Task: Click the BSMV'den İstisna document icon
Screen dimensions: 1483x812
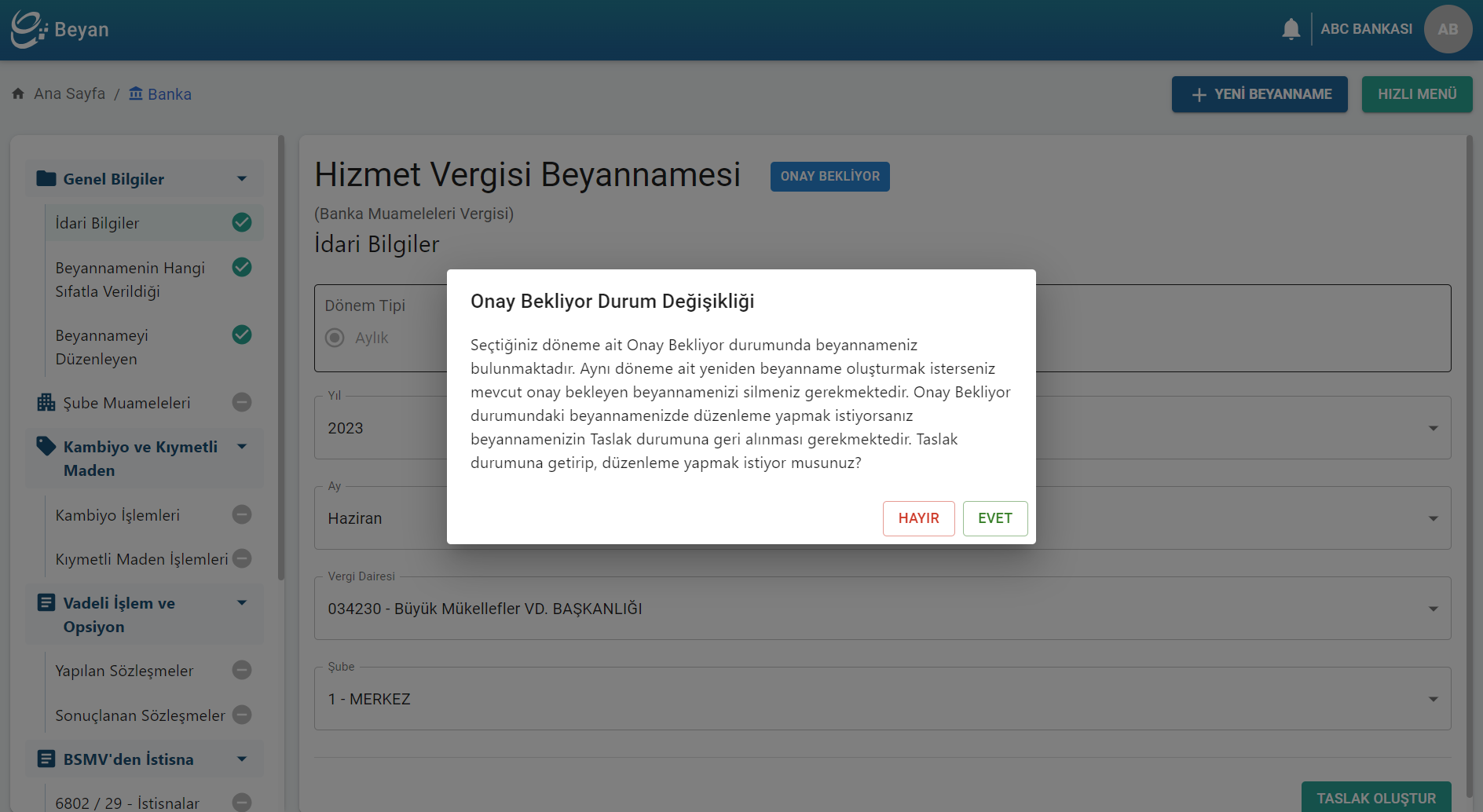Action: [x=46, y=759]
